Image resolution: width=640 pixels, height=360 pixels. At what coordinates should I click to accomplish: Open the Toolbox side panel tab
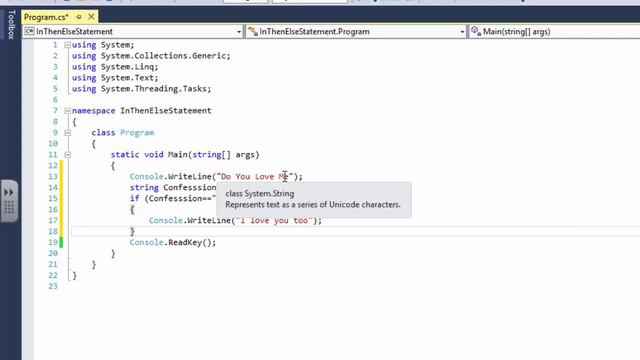pyautogui.click(x=11, y=24)
